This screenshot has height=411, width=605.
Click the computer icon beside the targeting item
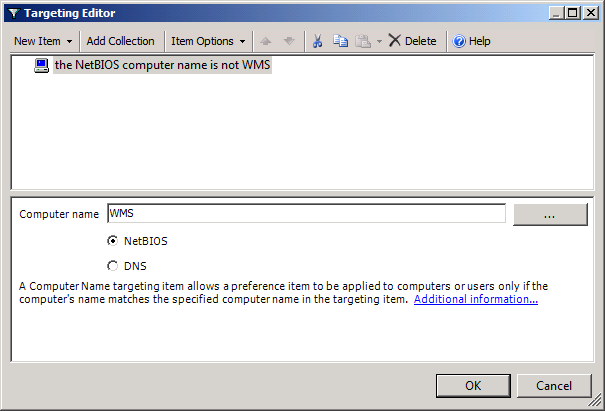pos(42,66)
